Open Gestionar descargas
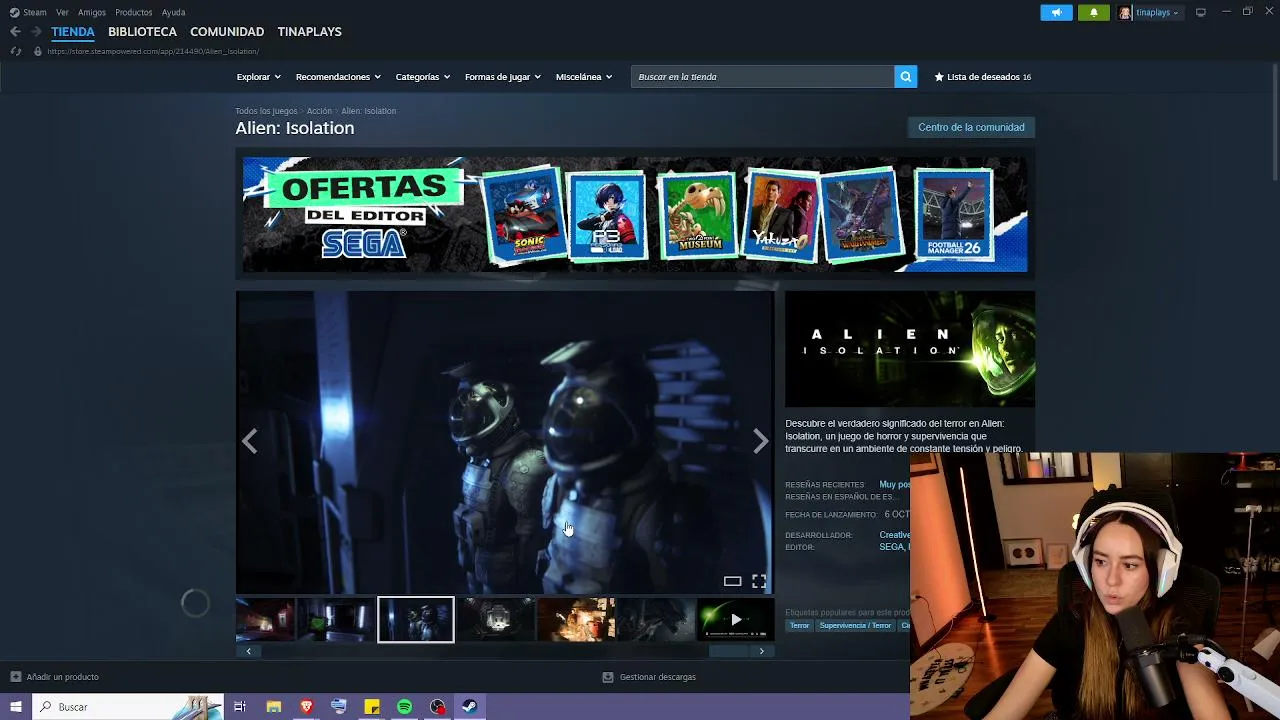Screen dimensions: 1280x720 [x=657, y=677]
